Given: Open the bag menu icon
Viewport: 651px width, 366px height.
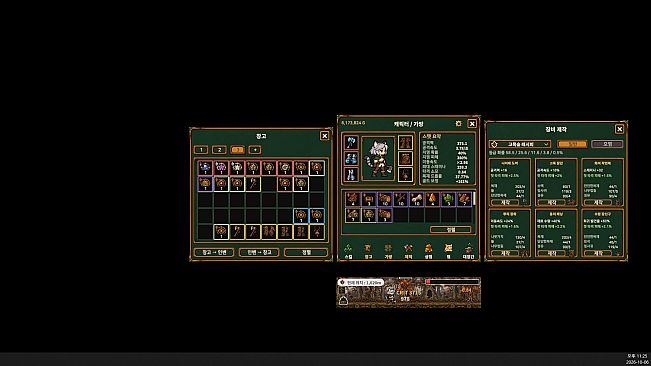Looking at the screenshot, I should click(388, 251).
